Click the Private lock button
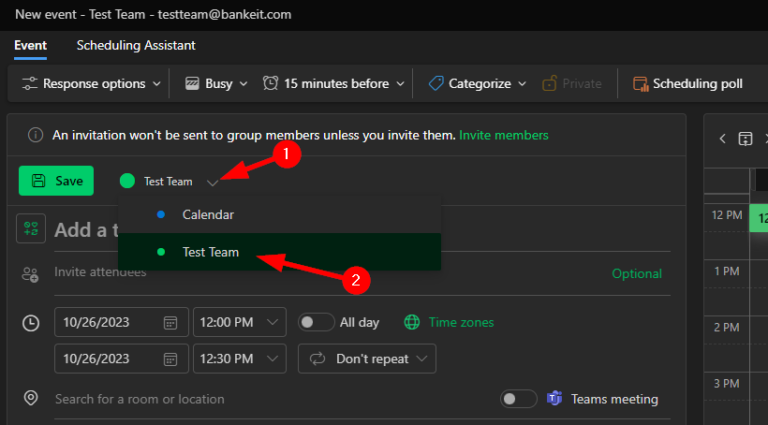768x425 pixels. tap(572, 84)
